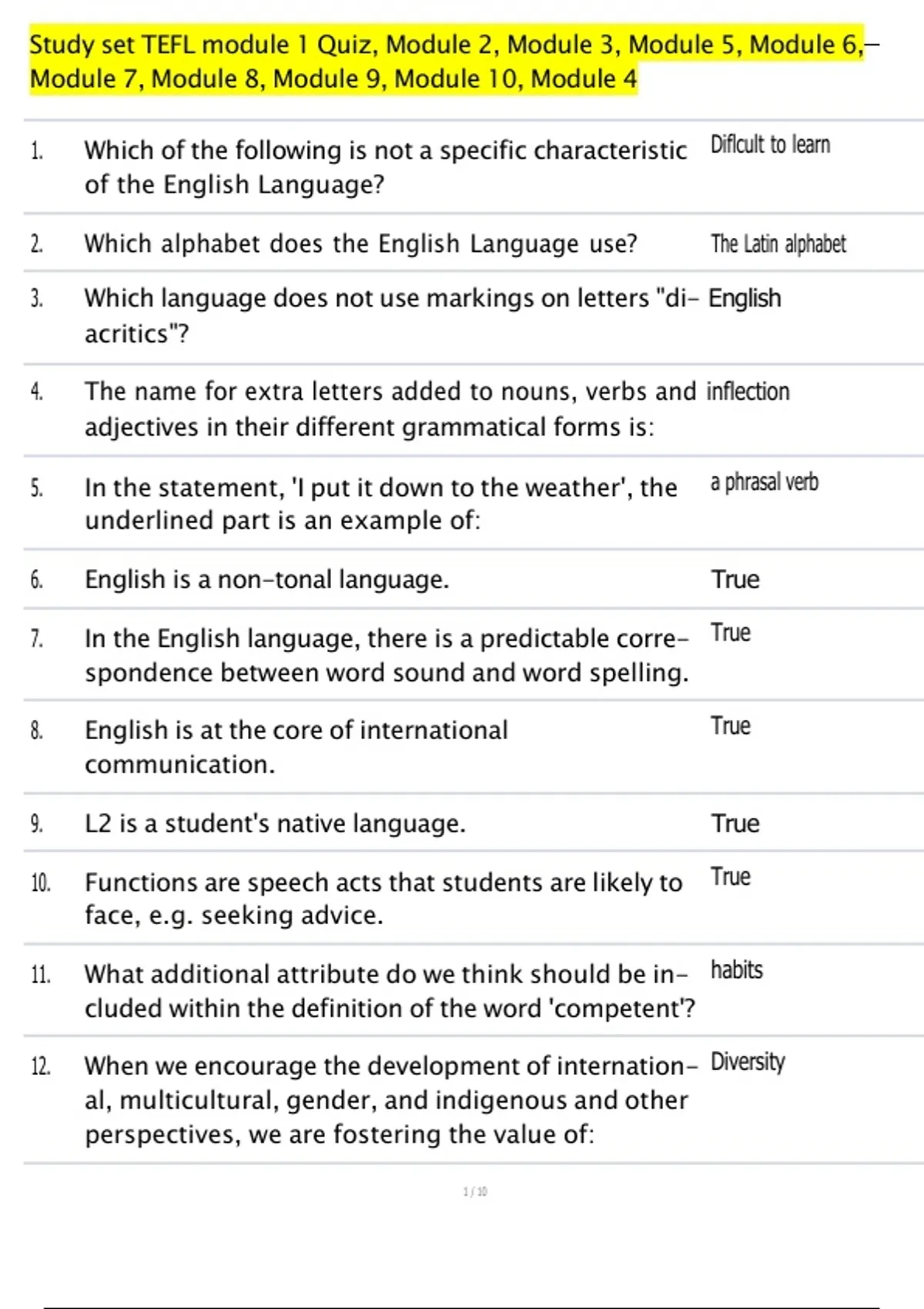Click question 7 about word sound correspondence

pyautogui.click(x=387, y=655)
